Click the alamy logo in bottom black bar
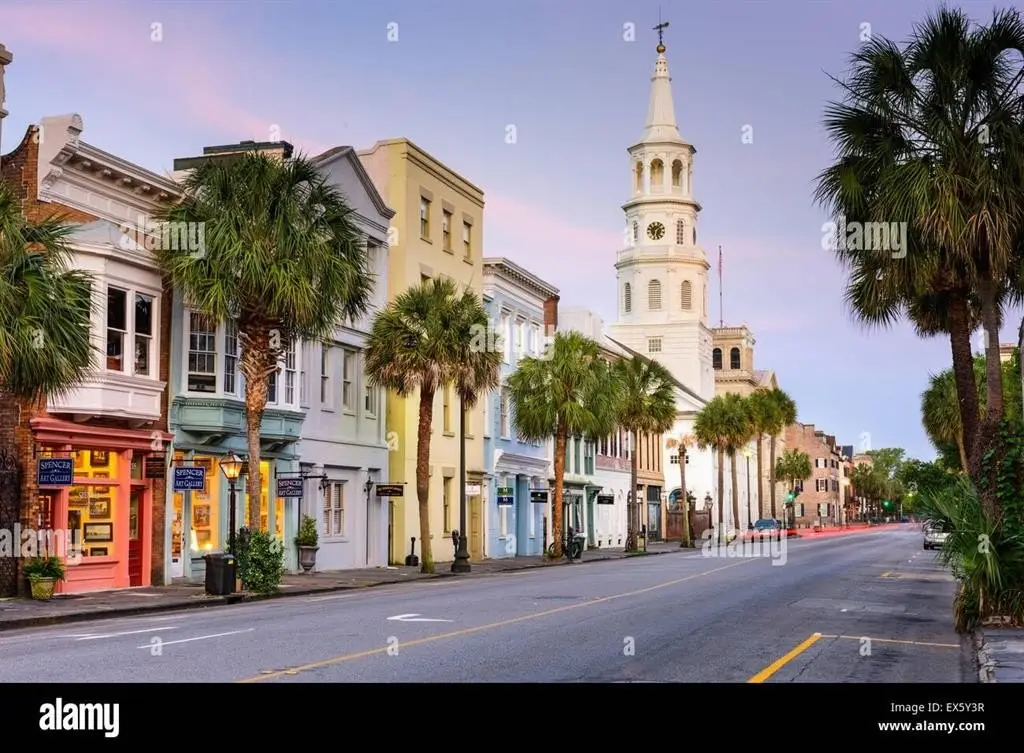Viewport: 1024px width, 753px height. point(79,718)
